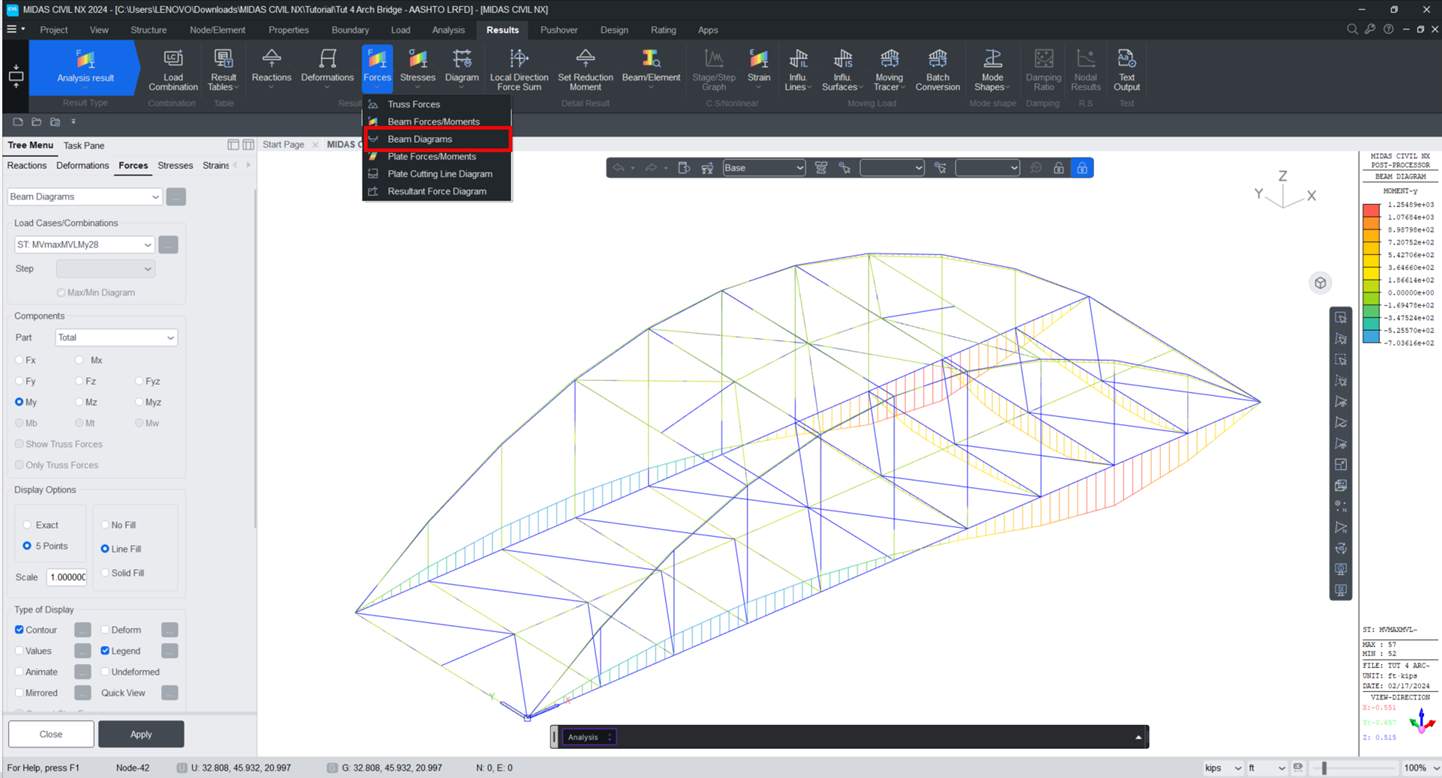Image resolution: width=1442 pixels, height=778 pixels.
Task: Click the Scale value input field
Action: tap(66, 577)
